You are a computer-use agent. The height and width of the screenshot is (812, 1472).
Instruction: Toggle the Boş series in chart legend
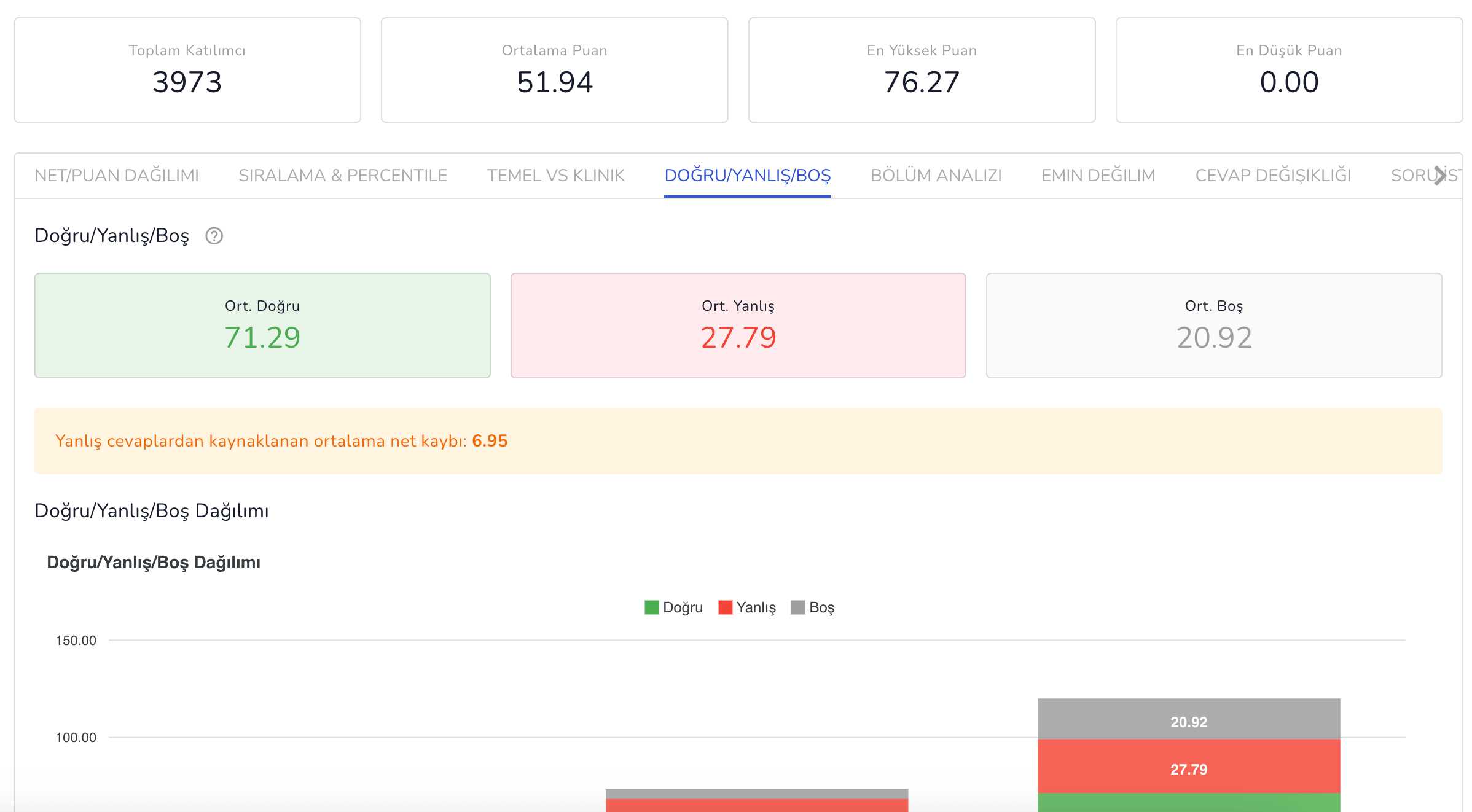click(813, 607)
